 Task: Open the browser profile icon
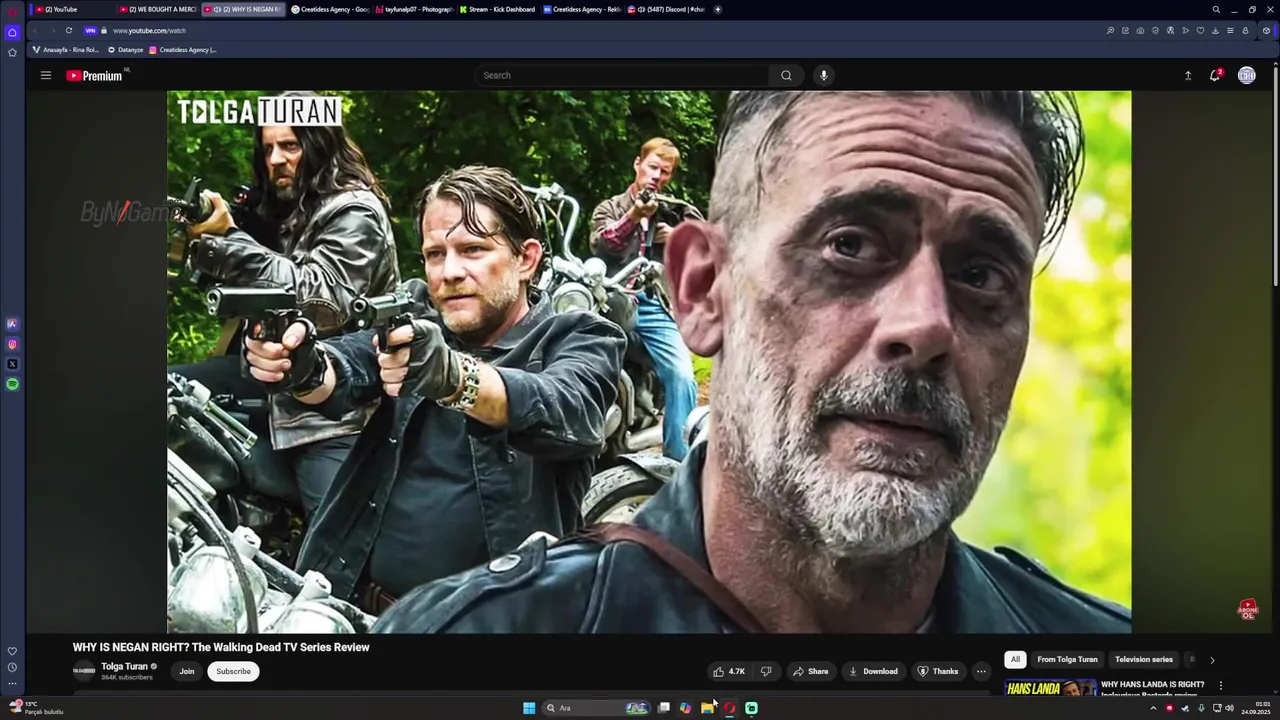[1245, 30]
